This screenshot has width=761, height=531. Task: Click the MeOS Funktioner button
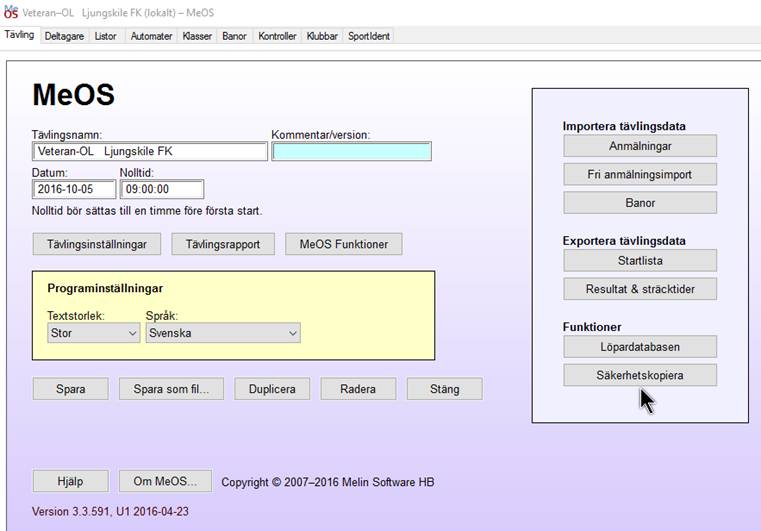[344, 244]
